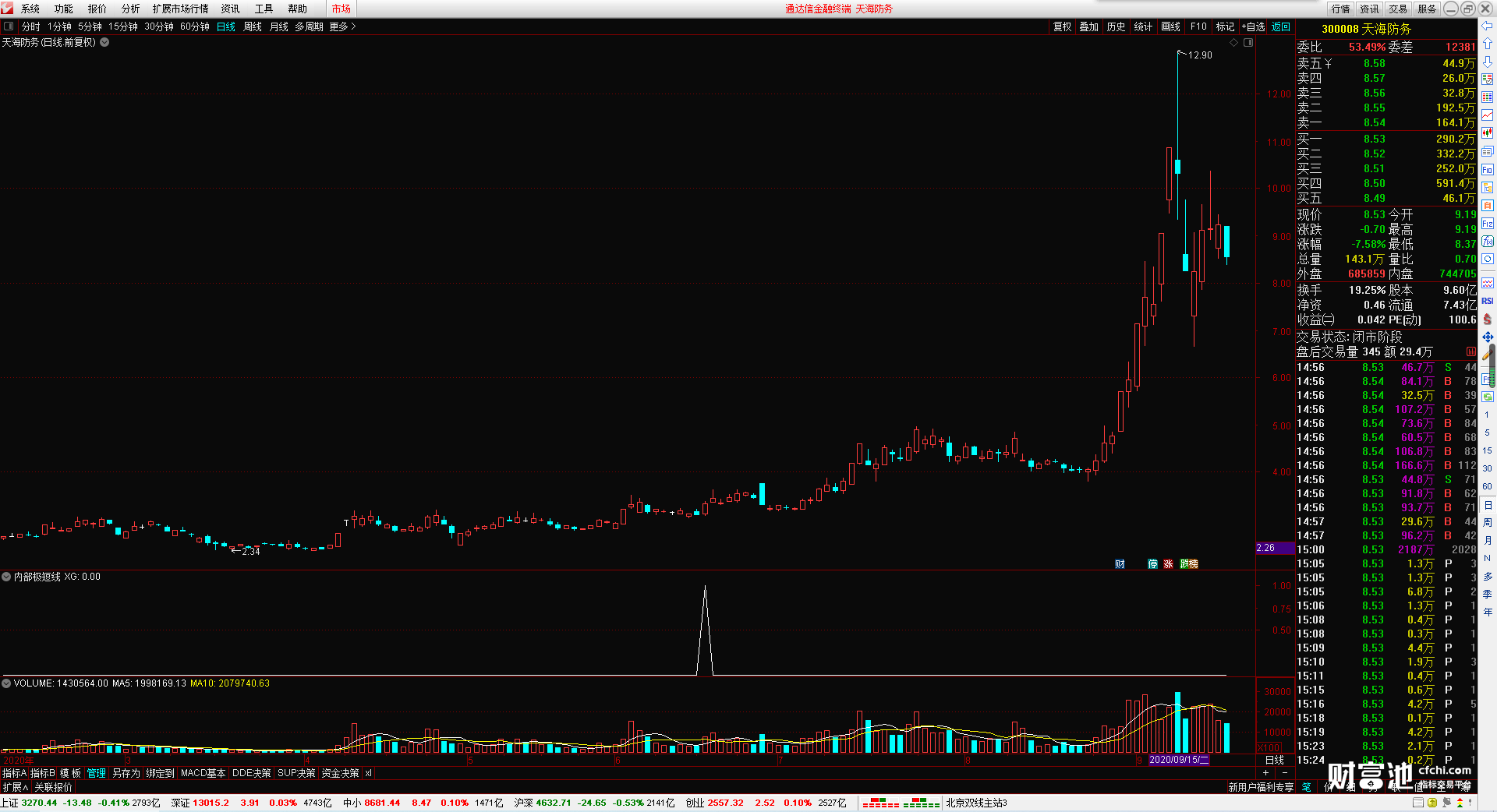This screenshot has height=812, width=1497.
Task: Click the f(x) formula icon in sidebar
Action: coord(1488,242)
